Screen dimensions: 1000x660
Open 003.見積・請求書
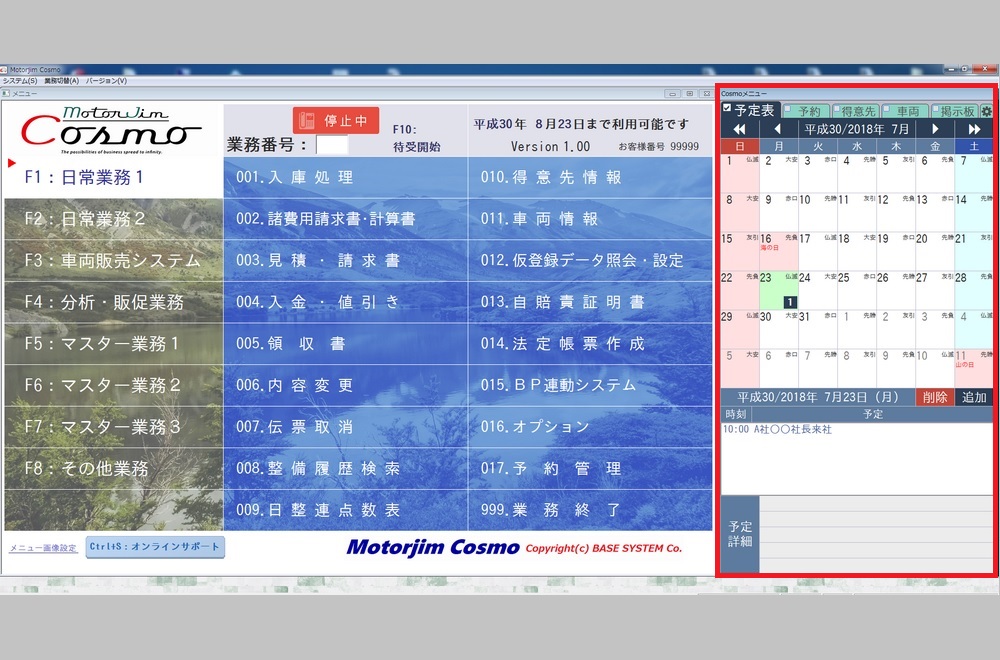tap(346, 260)
